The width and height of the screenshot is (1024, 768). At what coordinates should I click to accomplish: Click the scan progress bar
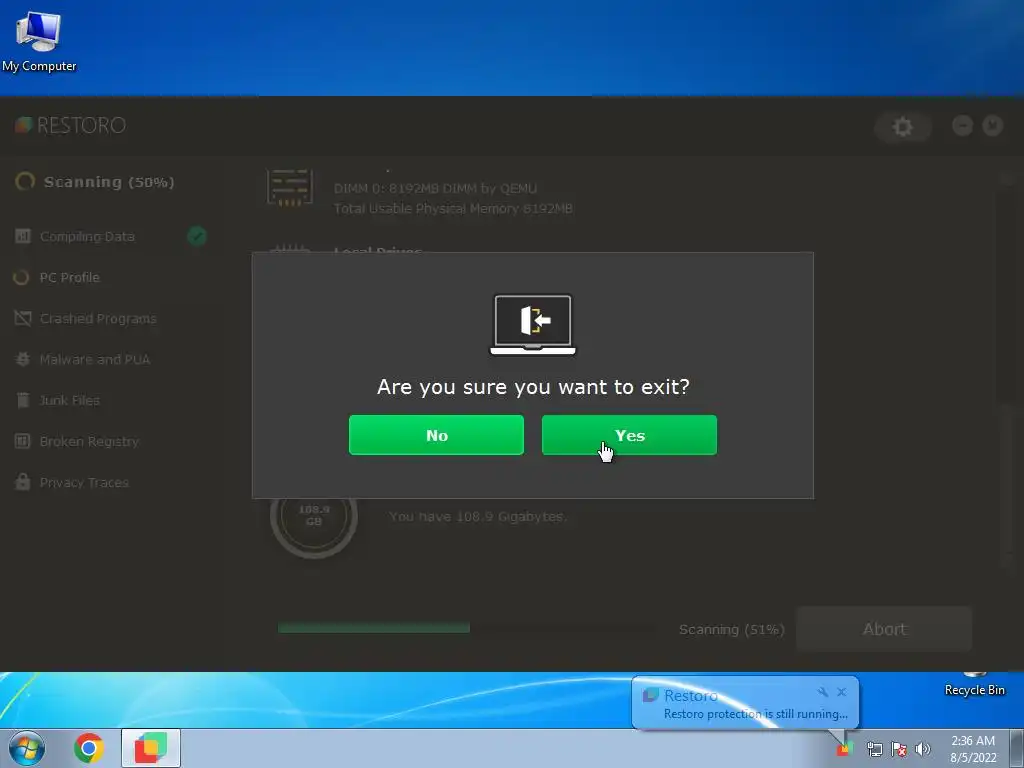point(466,628)
